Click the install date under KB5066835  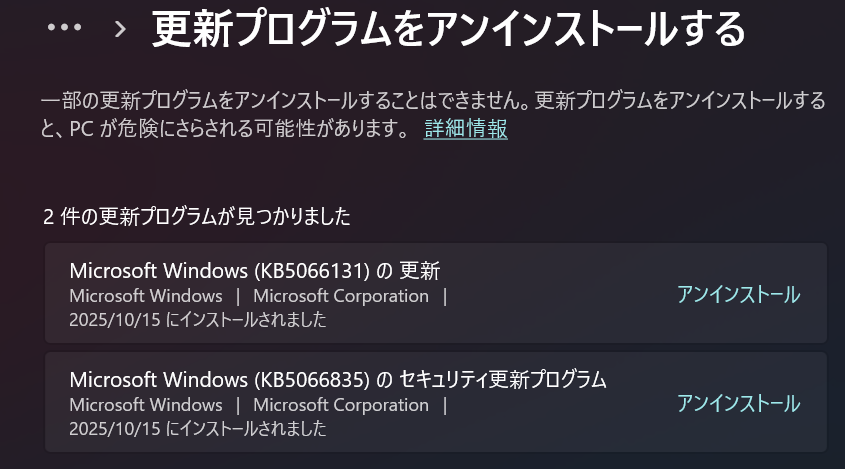198,429
